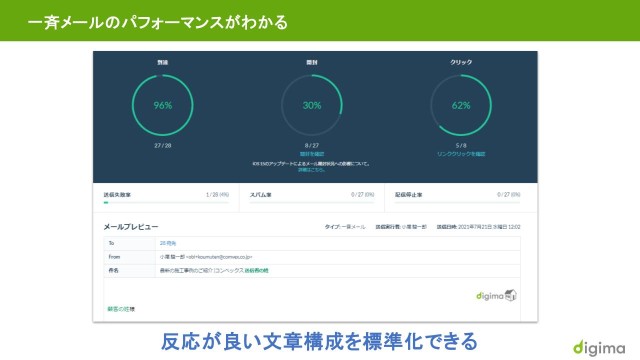Select the 8/27 opened count
640x360 pixels.
point(312,145)
